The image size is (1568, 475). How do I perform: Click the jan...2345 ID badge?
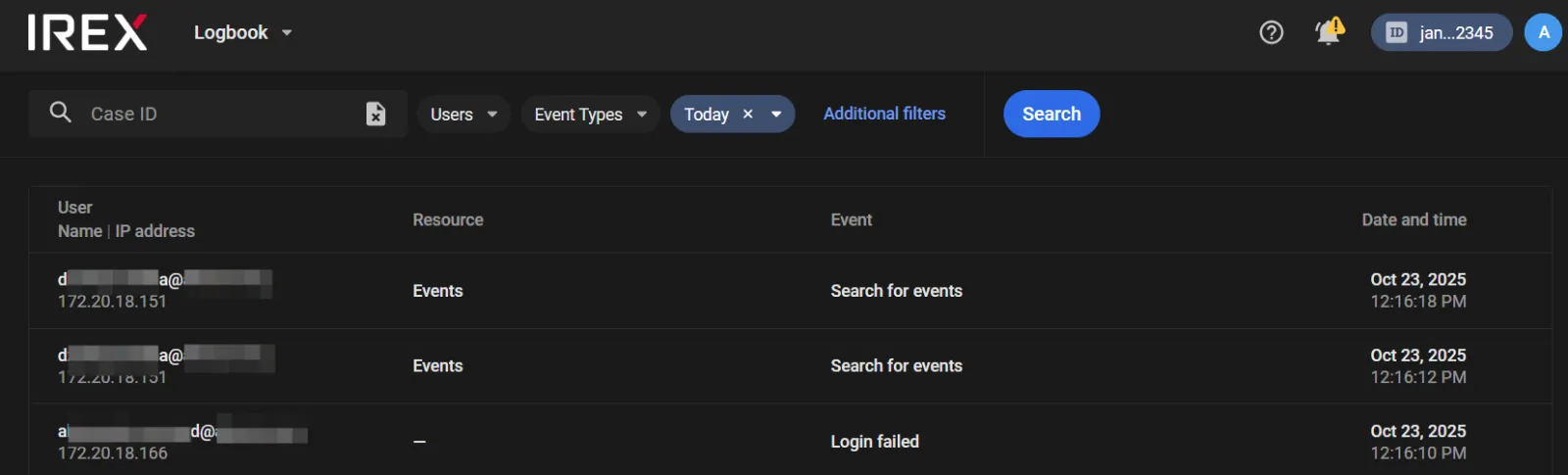(1442, 32)
